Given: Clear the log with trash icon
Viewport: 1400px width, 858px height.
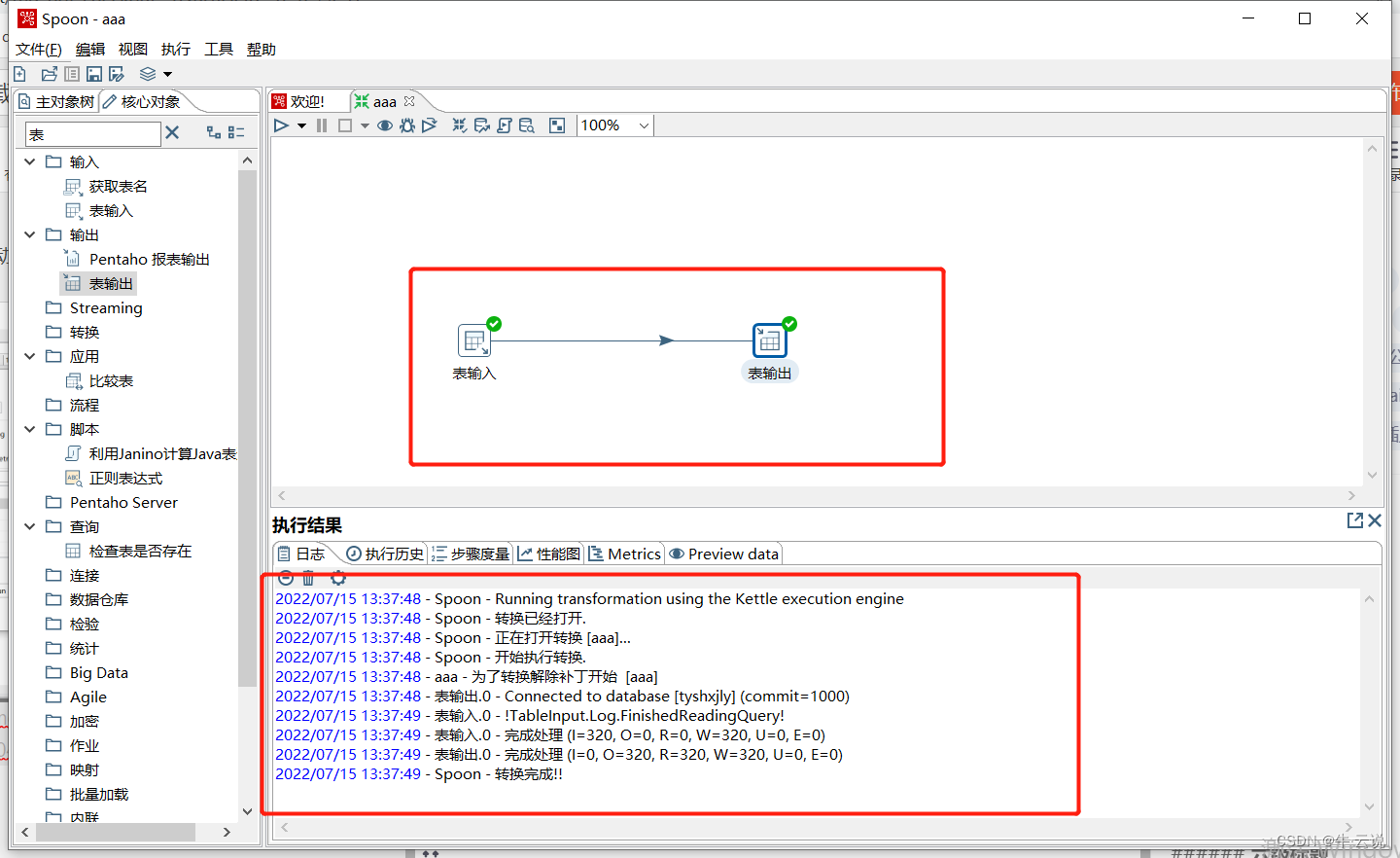Looking at the screenshot, I should coord(308,578).
